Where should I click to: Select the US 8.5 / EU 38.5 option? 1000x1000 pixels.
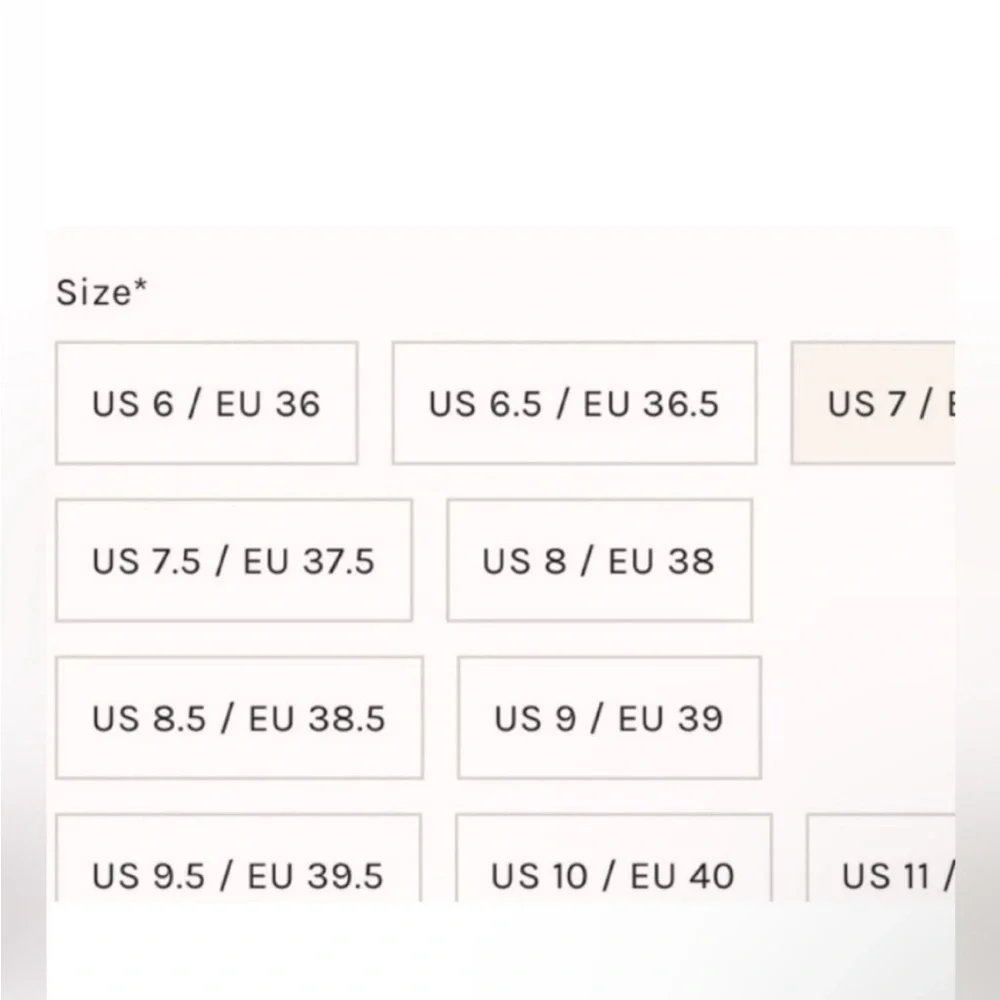239,717
